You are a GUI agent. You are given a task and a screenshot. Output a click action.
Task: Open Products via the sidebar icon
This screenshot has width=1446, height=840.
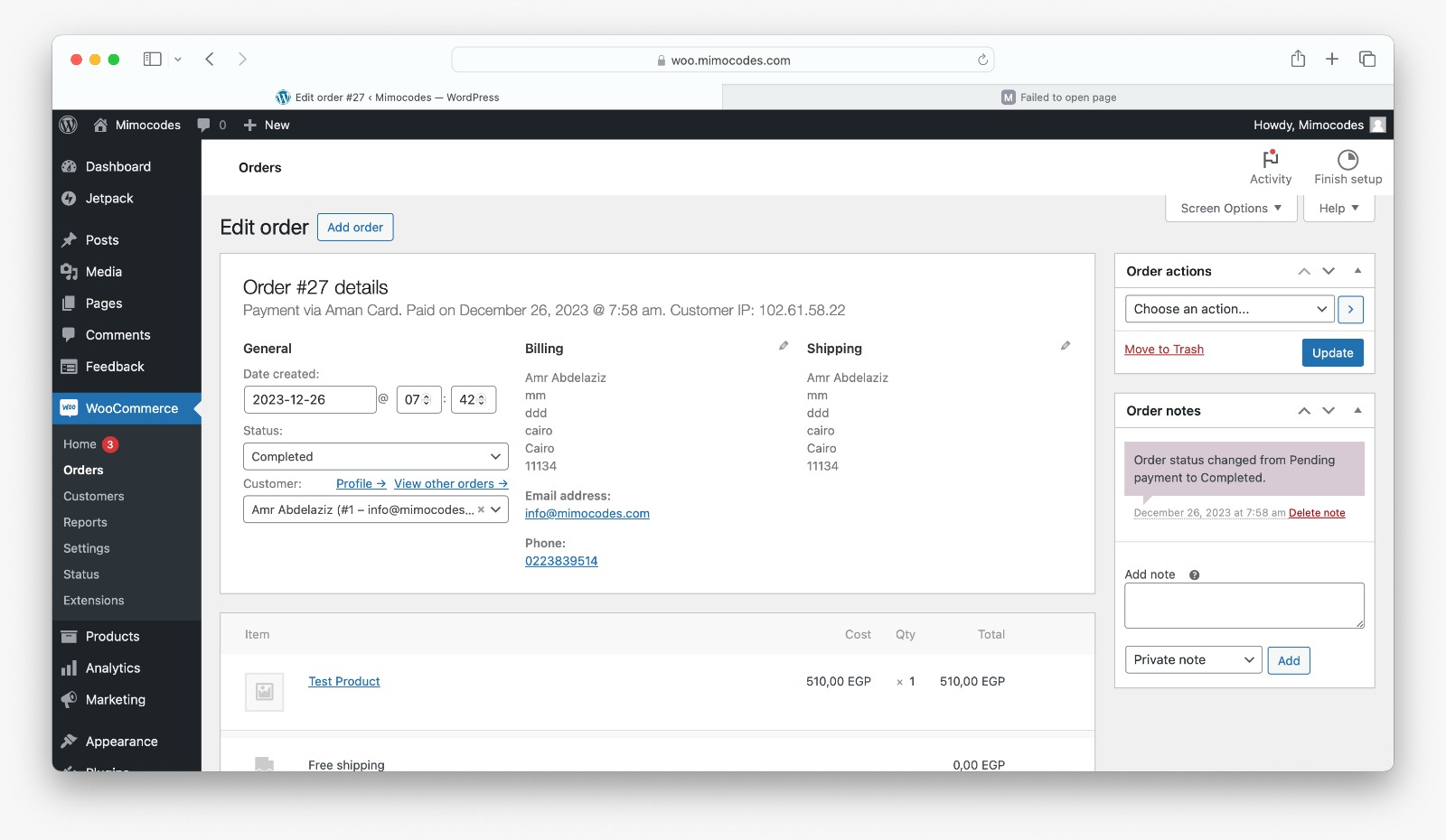[x=70, y=636]
